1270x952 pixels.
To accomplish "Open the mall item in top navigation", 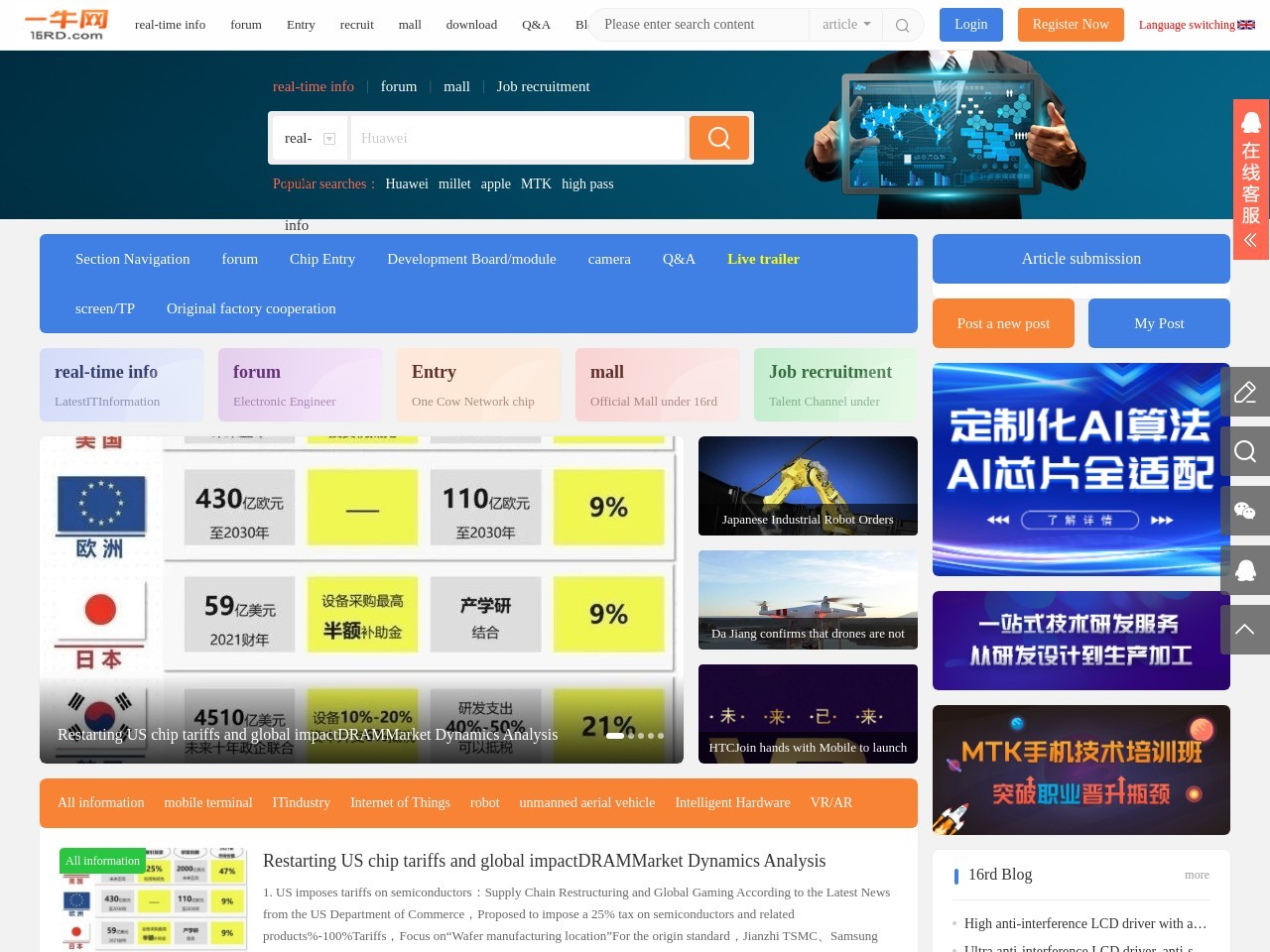I will click(x=410, y=25).
